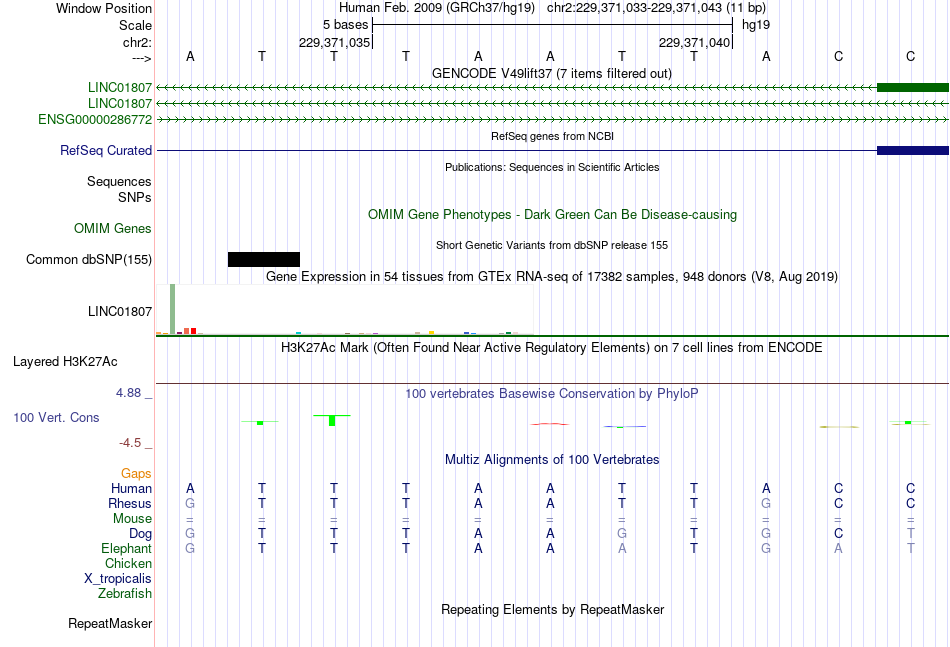Click the red PhyloP conservation mark
Screen dimensions: 950x647
pos(550,424)
